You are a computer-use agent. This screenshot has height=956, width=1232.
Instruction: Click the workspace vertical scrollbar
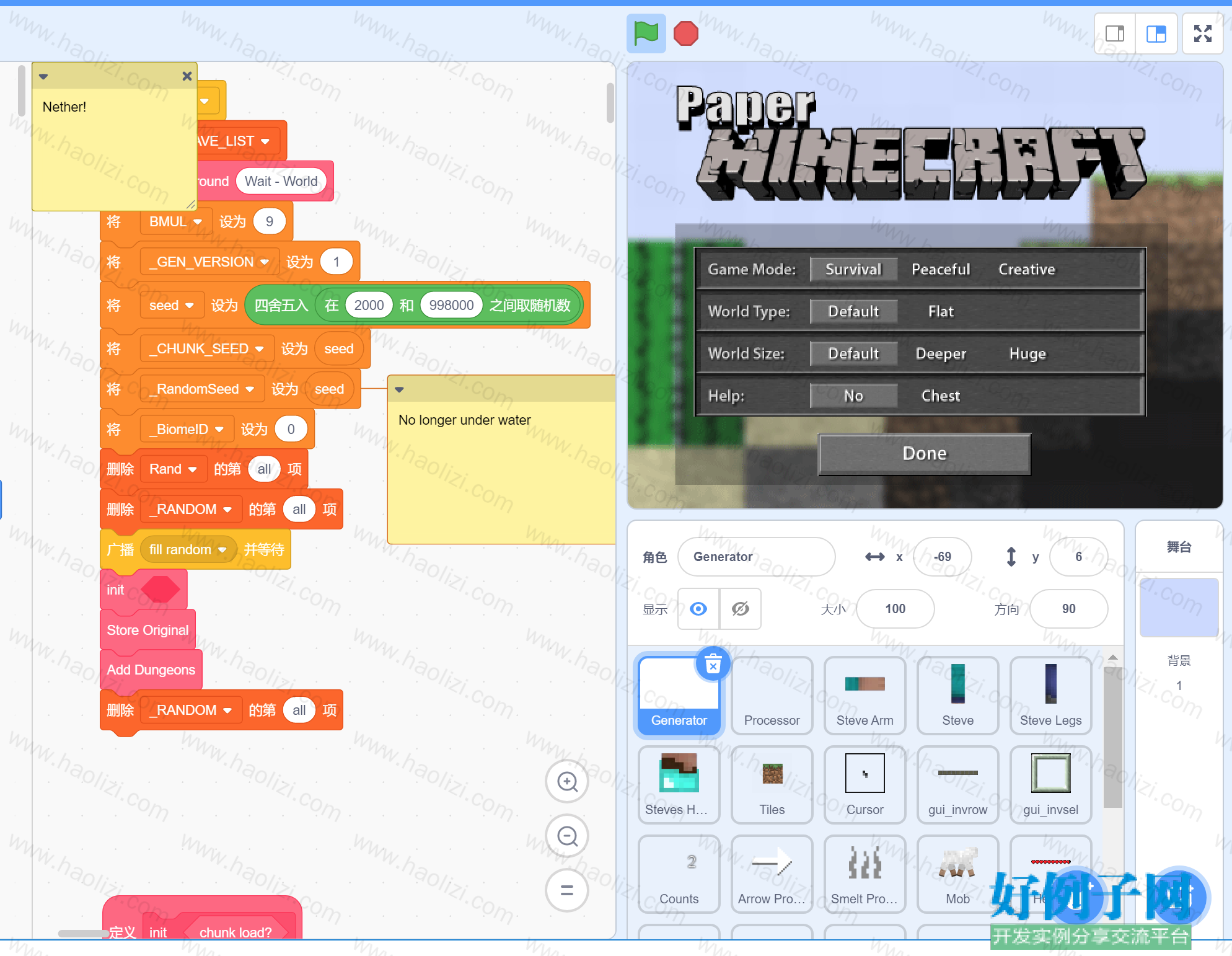click(x=610, y=102)
